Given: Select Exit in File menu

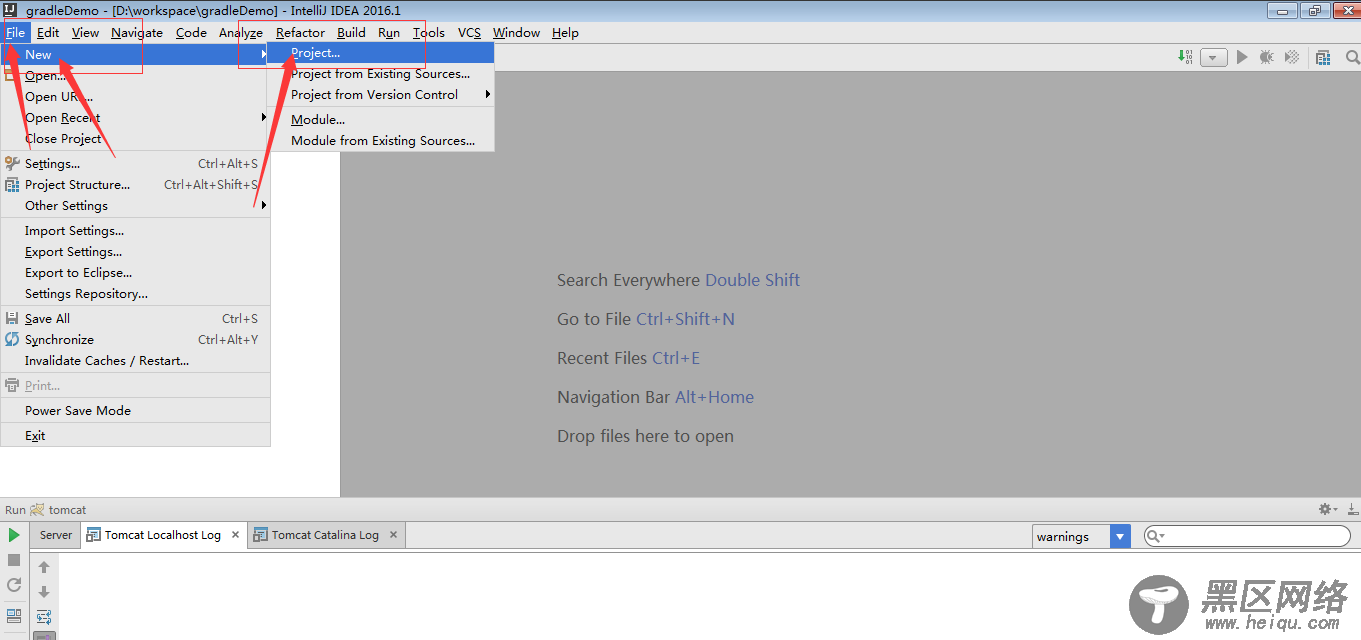Looking at the screenshot, I should point(135,435).
